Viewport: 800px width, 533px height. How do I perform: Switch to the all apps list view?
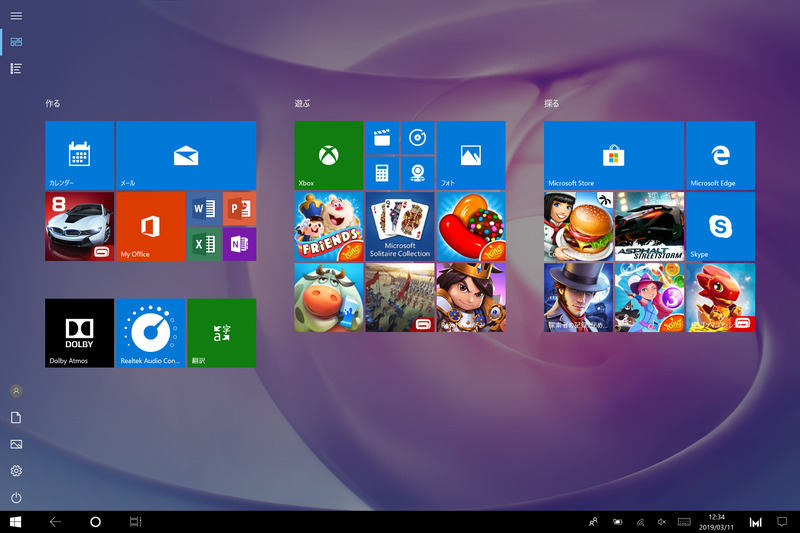[16, 68]
